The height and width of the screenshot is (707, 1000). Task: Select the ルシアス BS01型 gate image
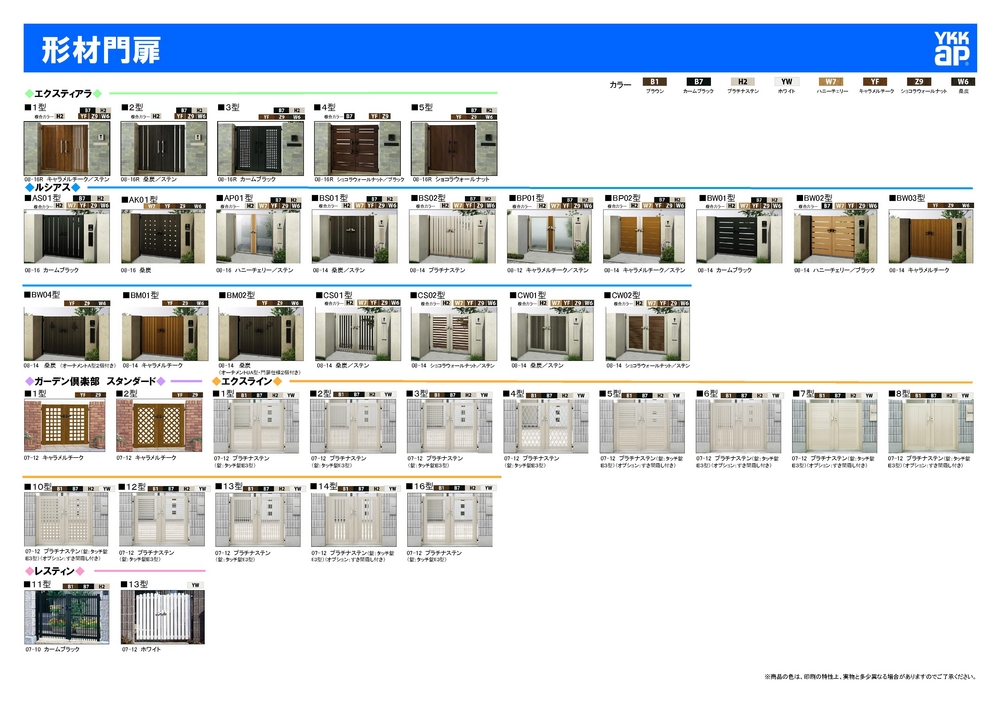click(x=355, y=237)
